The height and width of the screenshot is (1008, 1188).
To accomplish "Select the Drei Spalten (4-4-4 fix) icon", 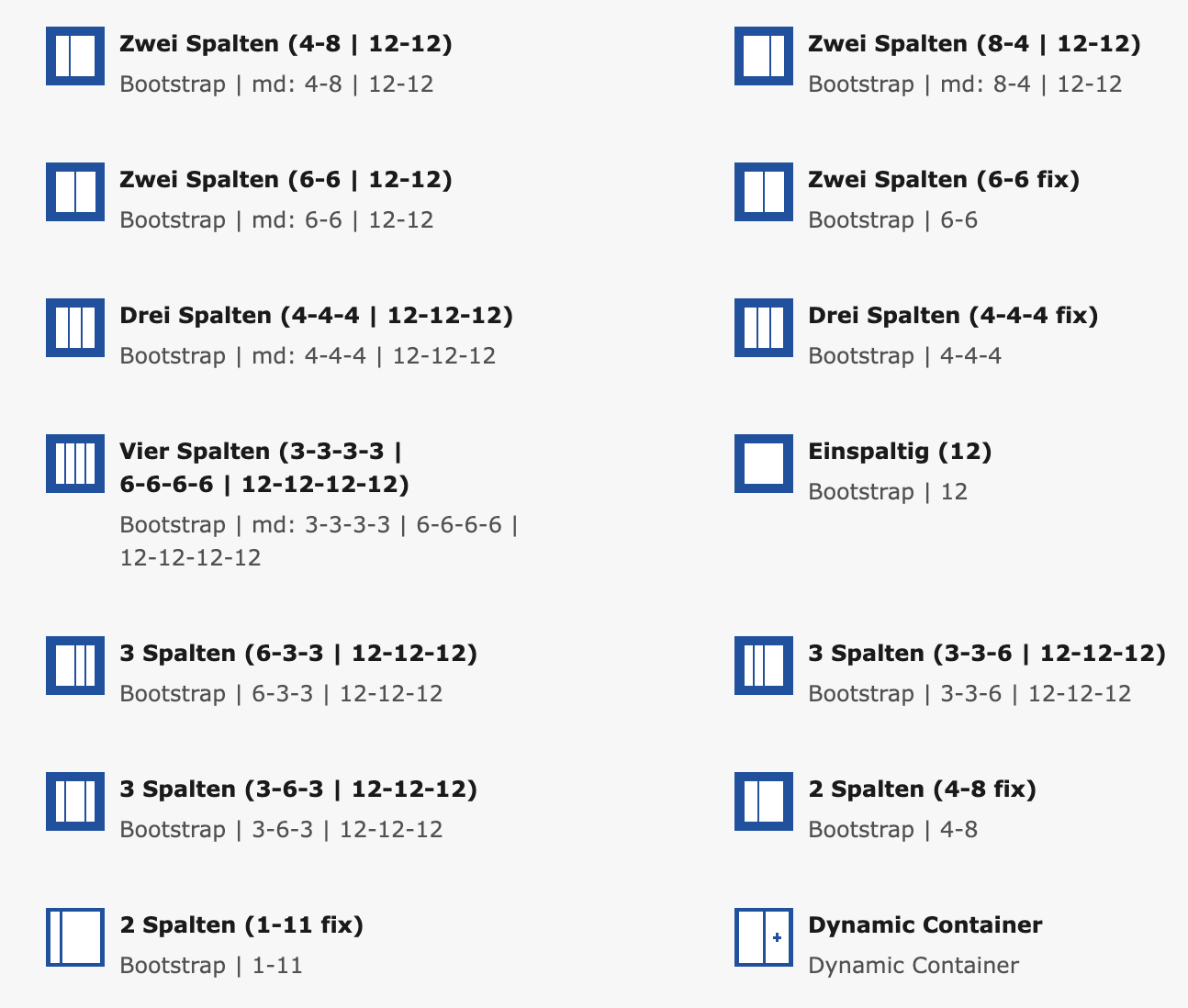I will (x=764, y=328).
